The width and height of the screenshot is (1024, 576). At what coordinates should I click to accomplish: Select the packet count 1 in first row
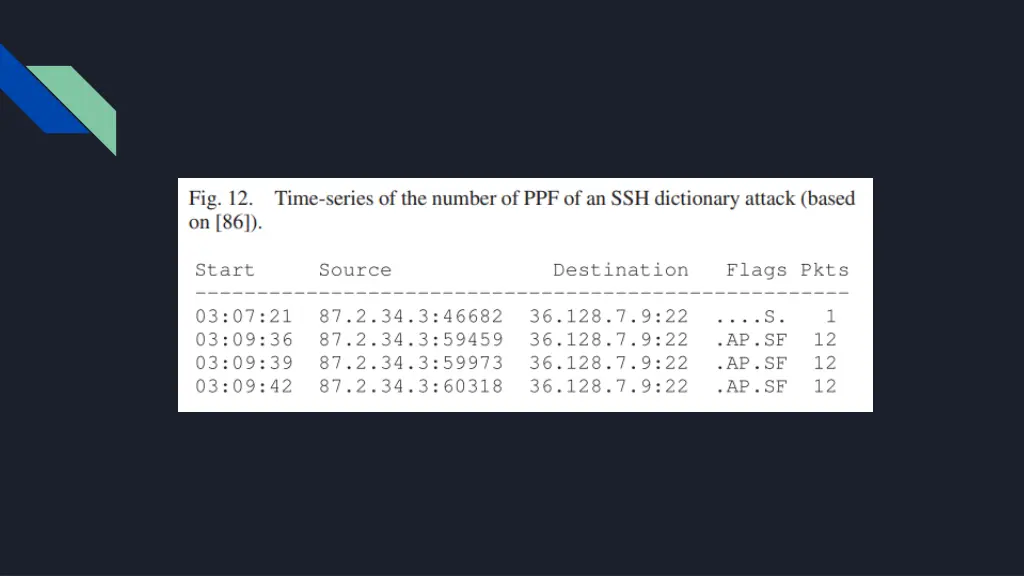[831, 316]
